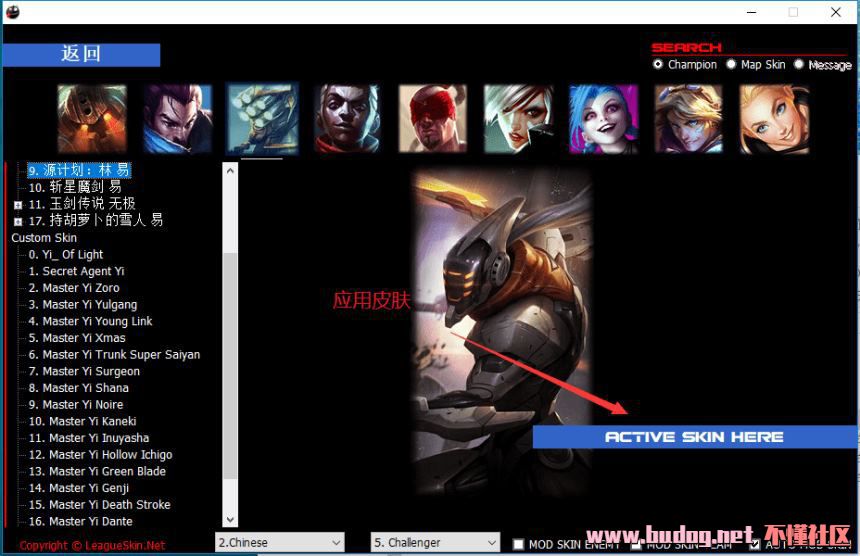Click the skin list scrollbar down arrow
The image size is (860, 556).
[x=230, y=519]
